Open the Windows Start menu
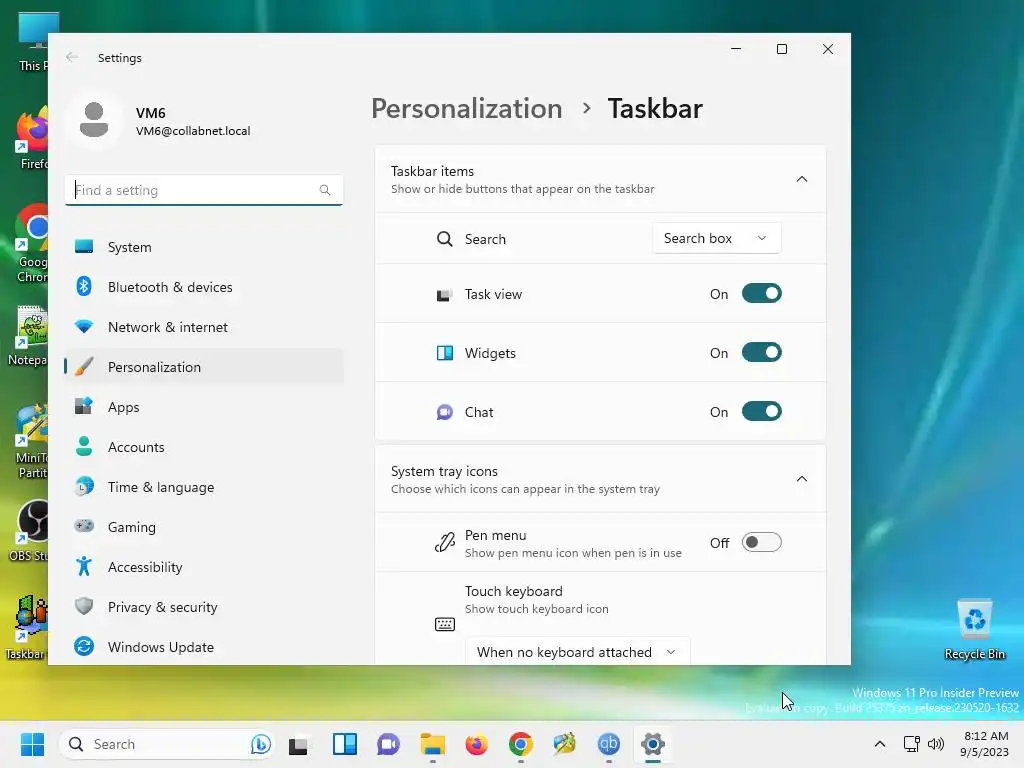This screenshot has height=768, width=1024. tap(32, 744)
